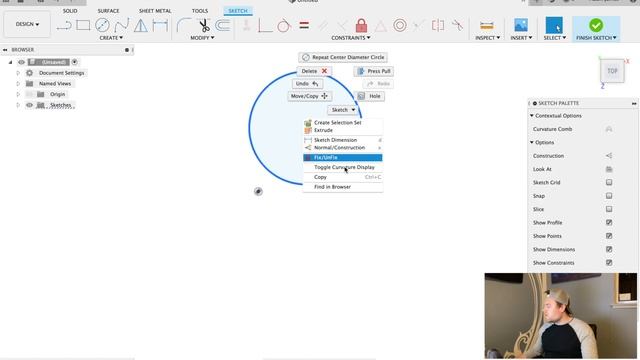Select the Offset tool
The image size is (640, 360).
pos(223,25)
